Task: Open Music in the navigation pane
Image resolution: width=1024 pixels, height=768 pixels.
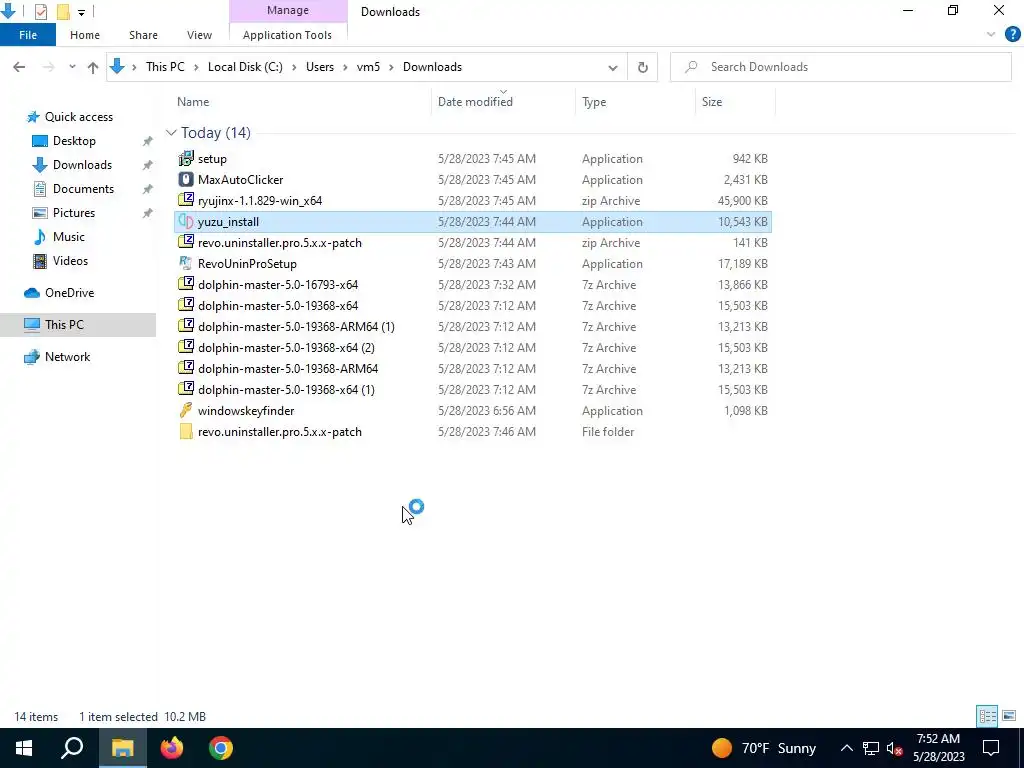Action: coord(69,237)
